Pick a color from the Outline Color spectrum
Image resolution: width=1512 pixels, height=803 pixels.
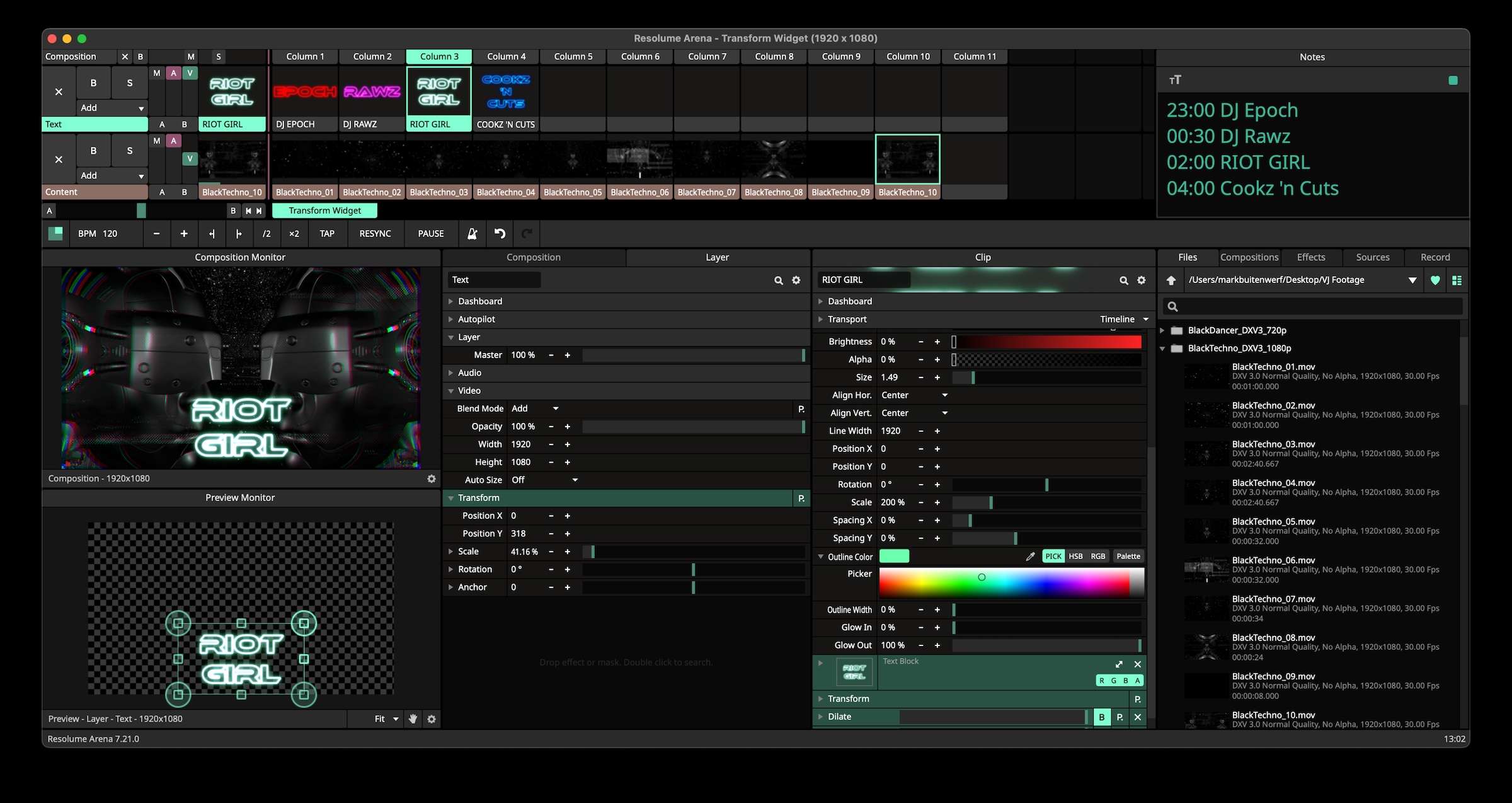click(x=1008, y=582)
